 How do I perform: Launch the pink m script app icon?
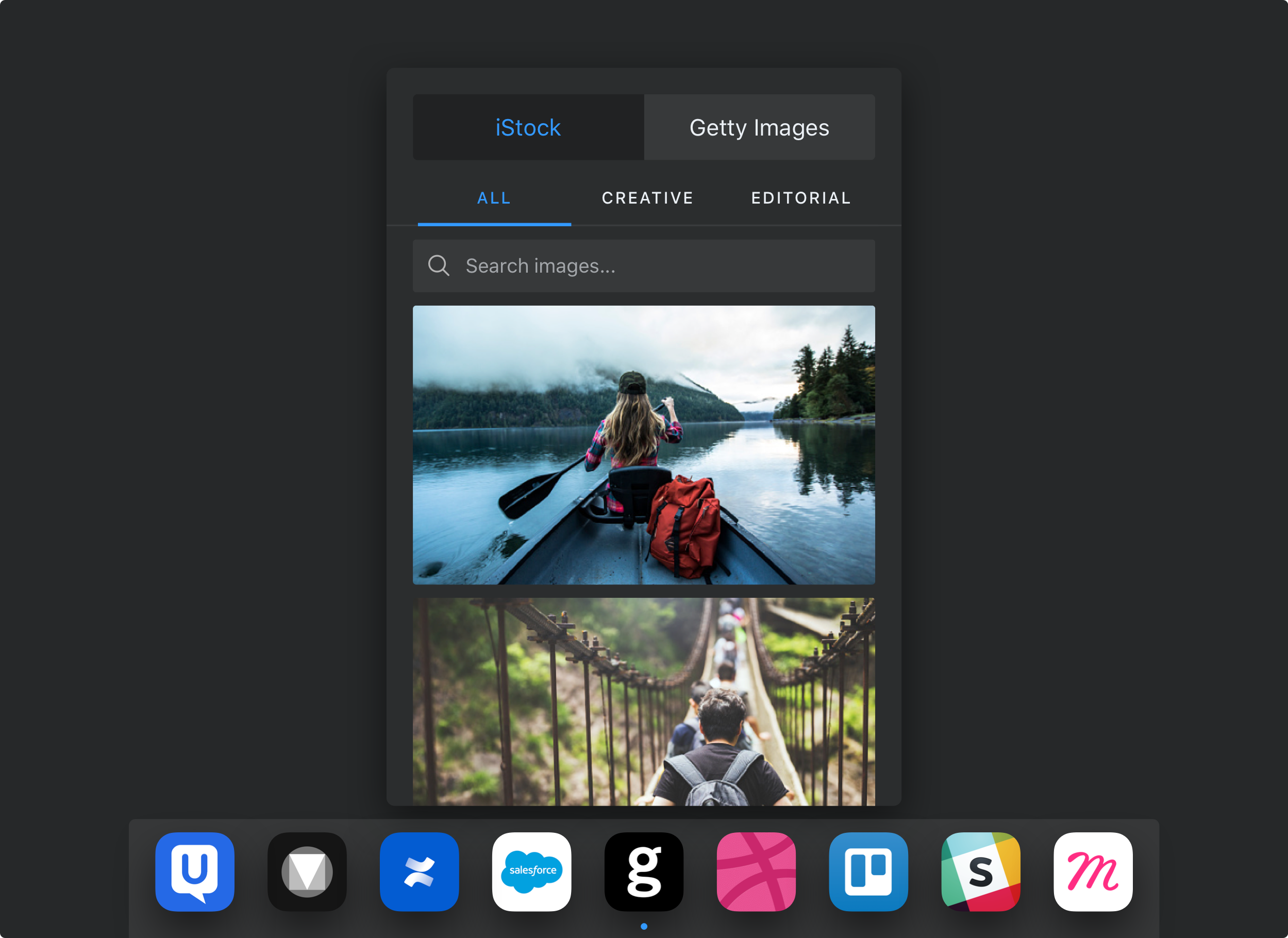click(1093, 872)
